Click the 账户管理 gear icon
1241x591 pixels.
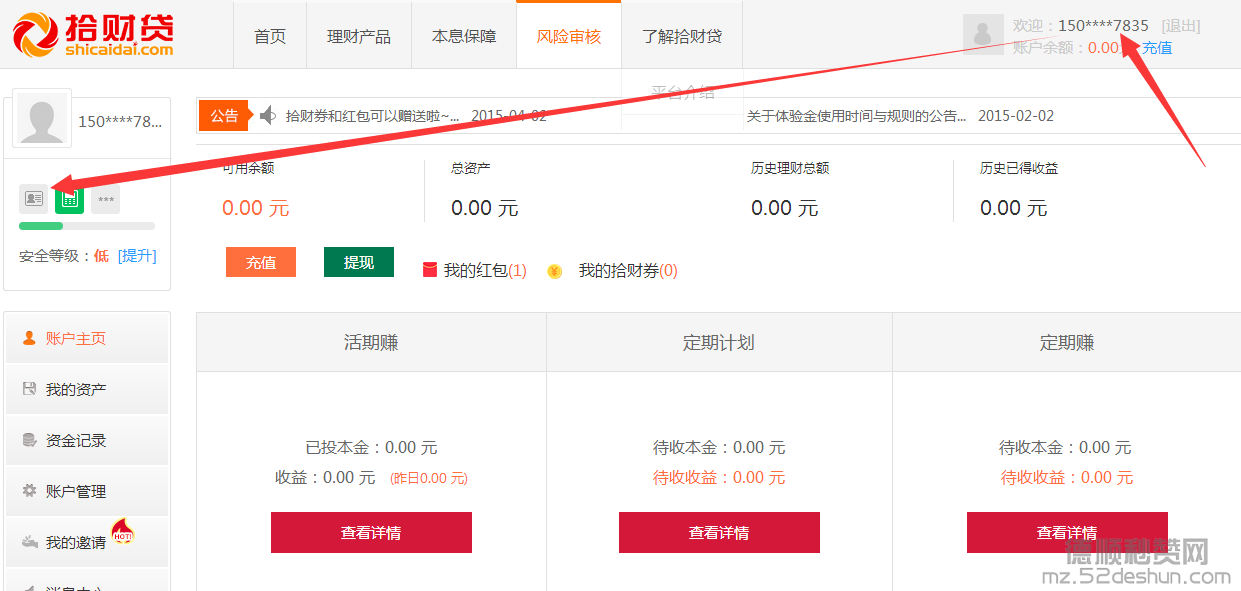31,491
